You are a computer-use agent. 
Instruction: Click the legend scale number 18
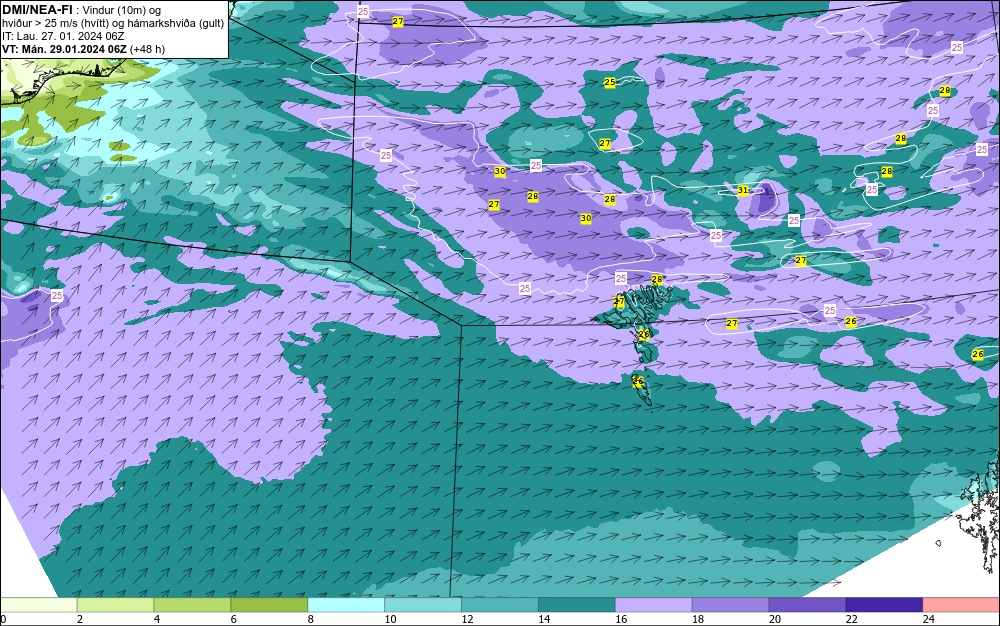[x=698, y=619]
